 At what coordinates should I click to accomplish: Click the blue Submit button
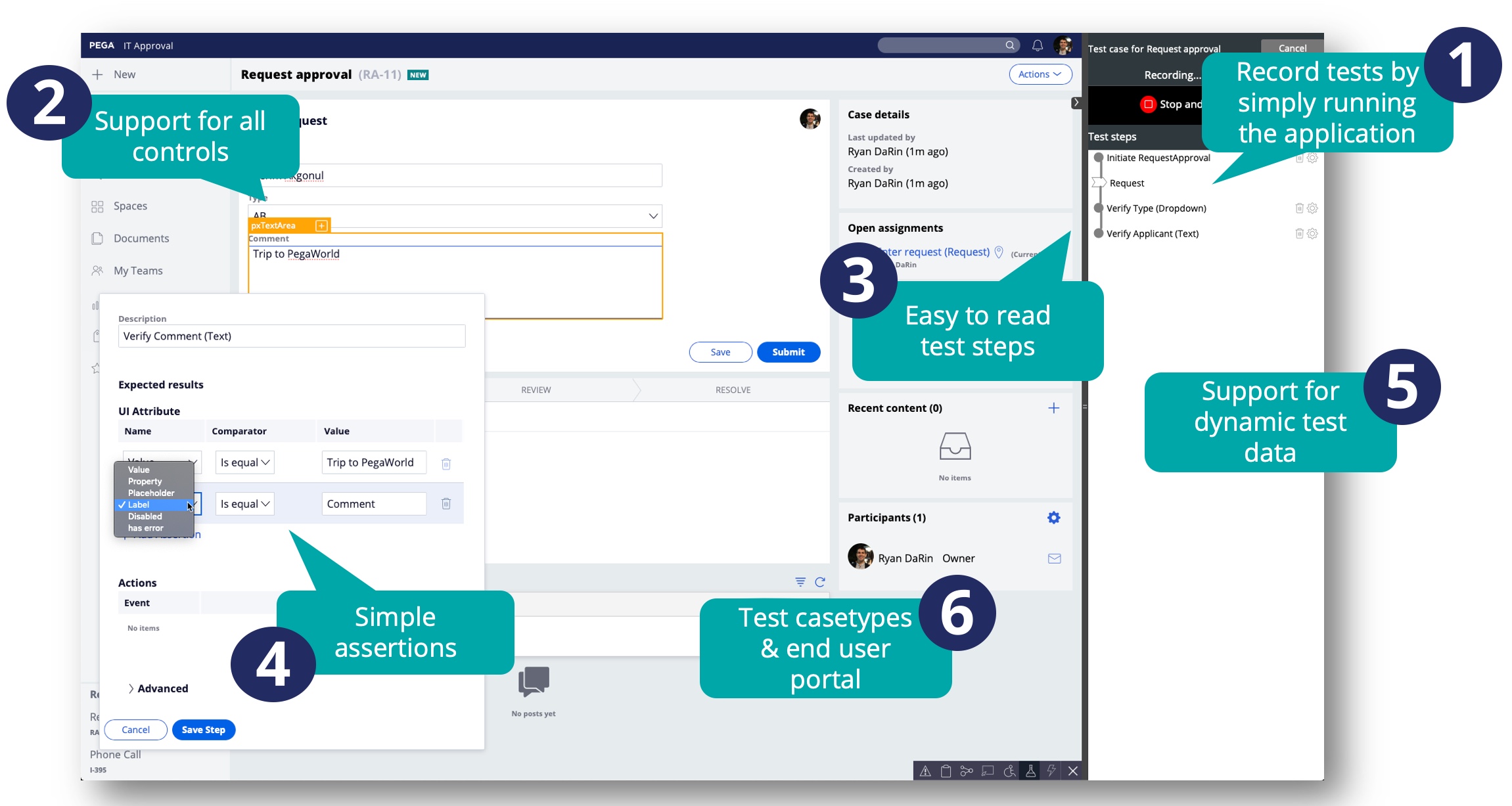(789, 352)
